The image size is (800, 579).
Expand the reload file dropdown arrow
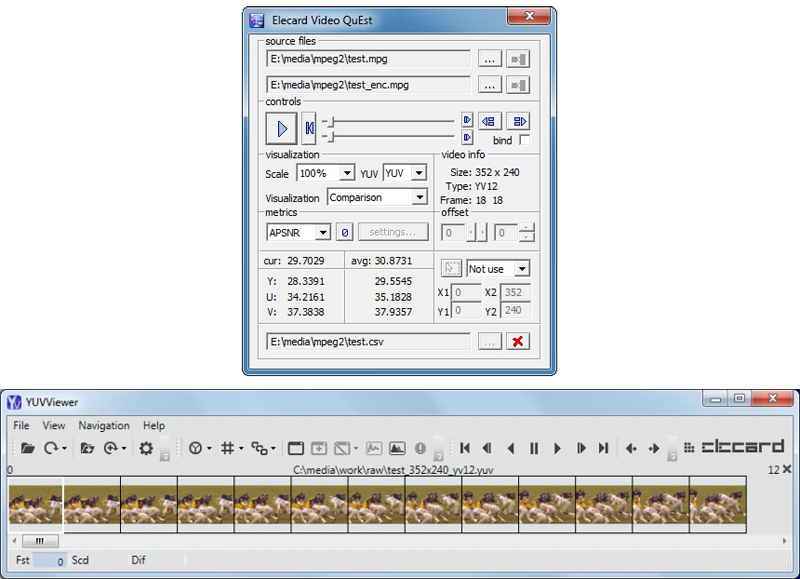pos(64,449)
